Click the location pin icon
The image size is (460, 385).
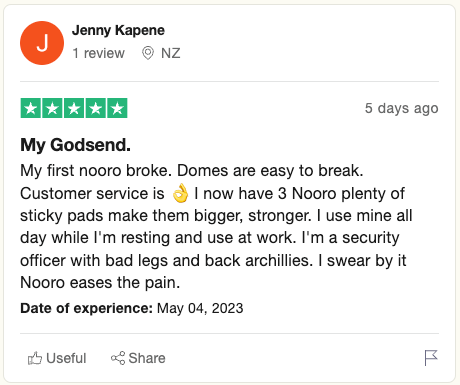[148, 53]
